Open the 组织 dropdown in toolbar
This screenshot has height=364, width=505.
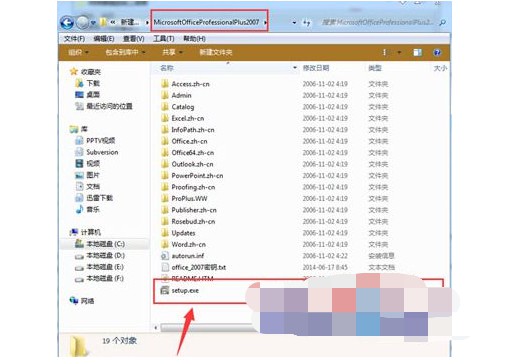click(78, 52)
